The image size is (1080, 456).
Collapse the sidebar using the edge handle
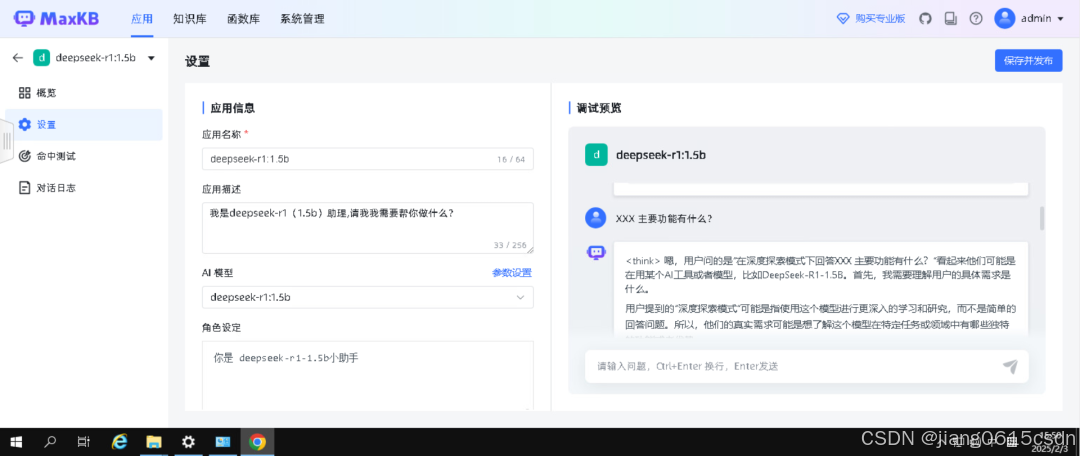(x=7, y=141)
